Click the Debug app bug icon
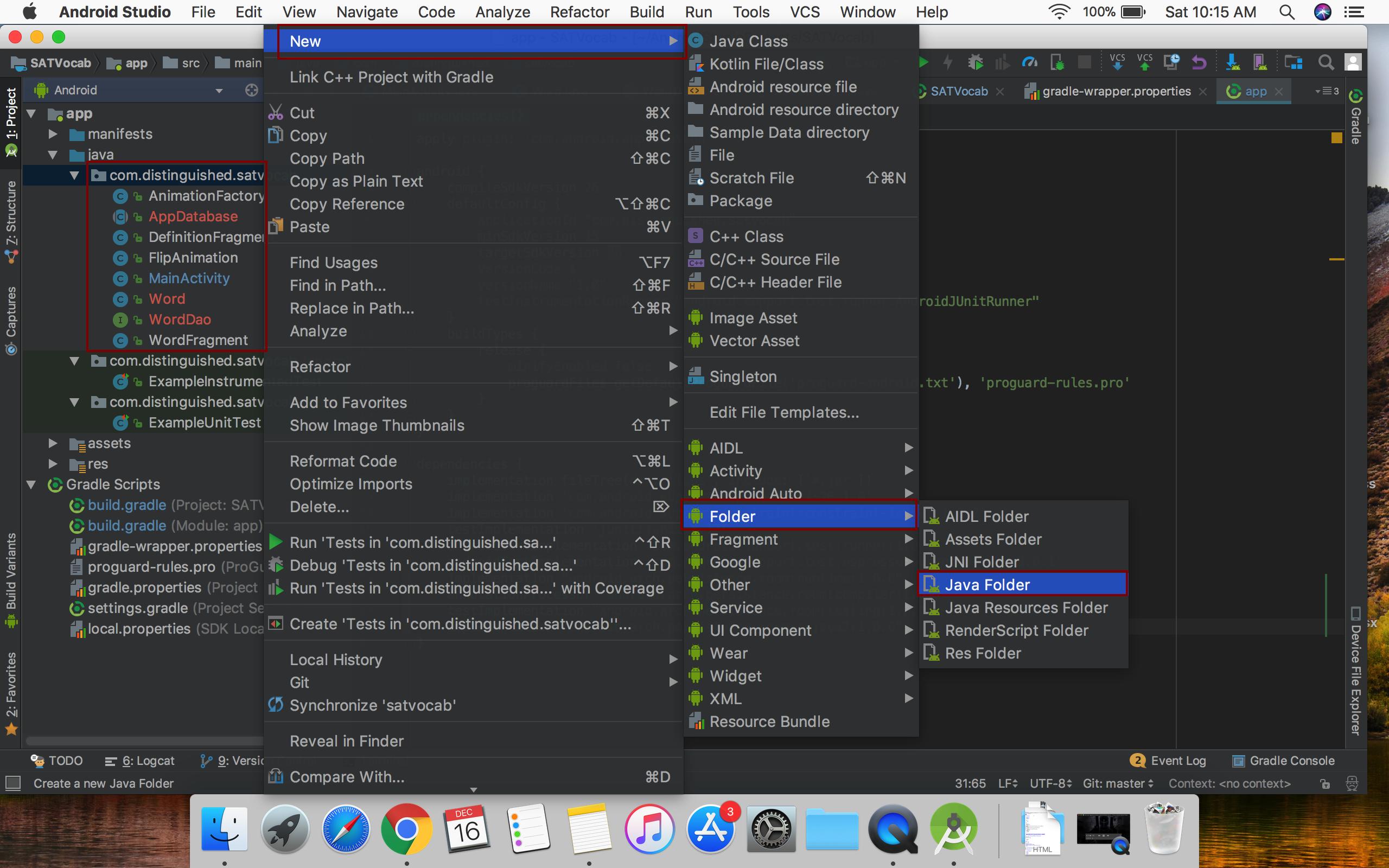The height and width of the screenshot is (868, 1389). point(975,62)
